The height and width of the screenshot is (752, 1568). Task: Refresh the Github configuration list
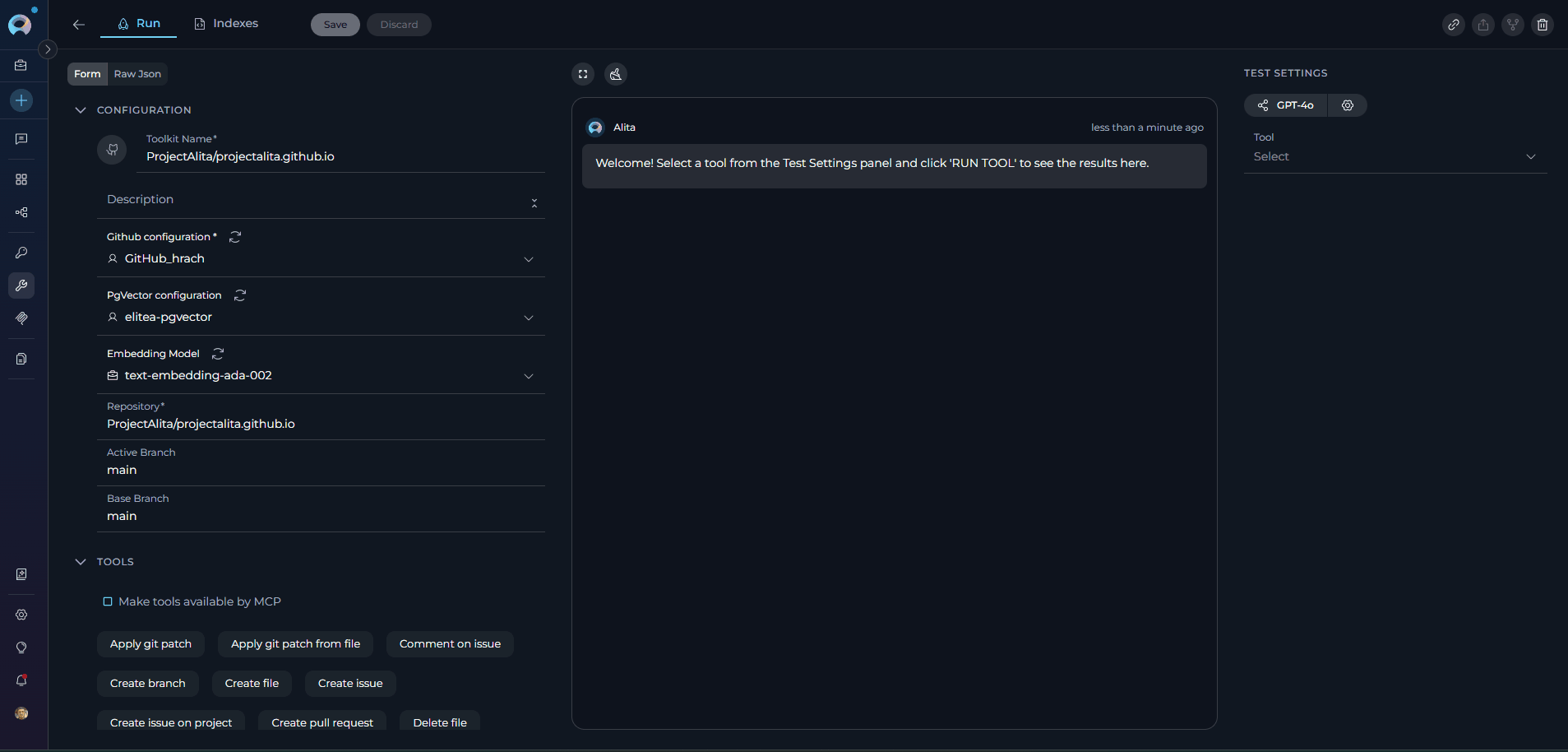[x=235, y=236]
